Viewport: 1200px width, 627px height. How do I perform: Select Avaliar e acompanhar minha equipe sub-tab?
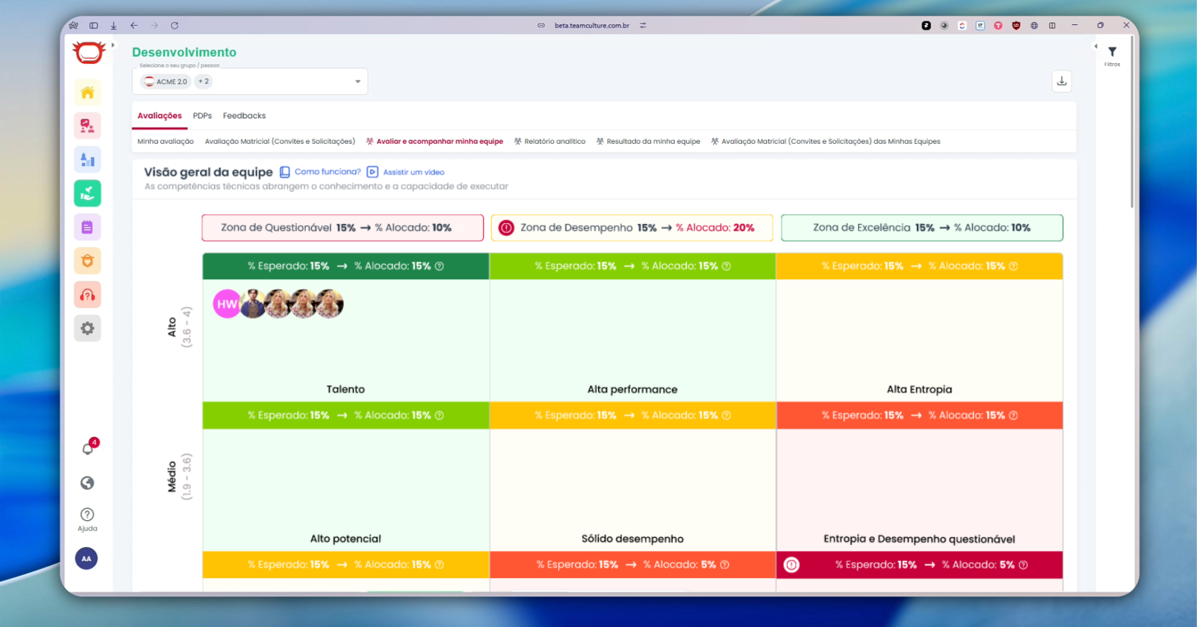point(434,142)
